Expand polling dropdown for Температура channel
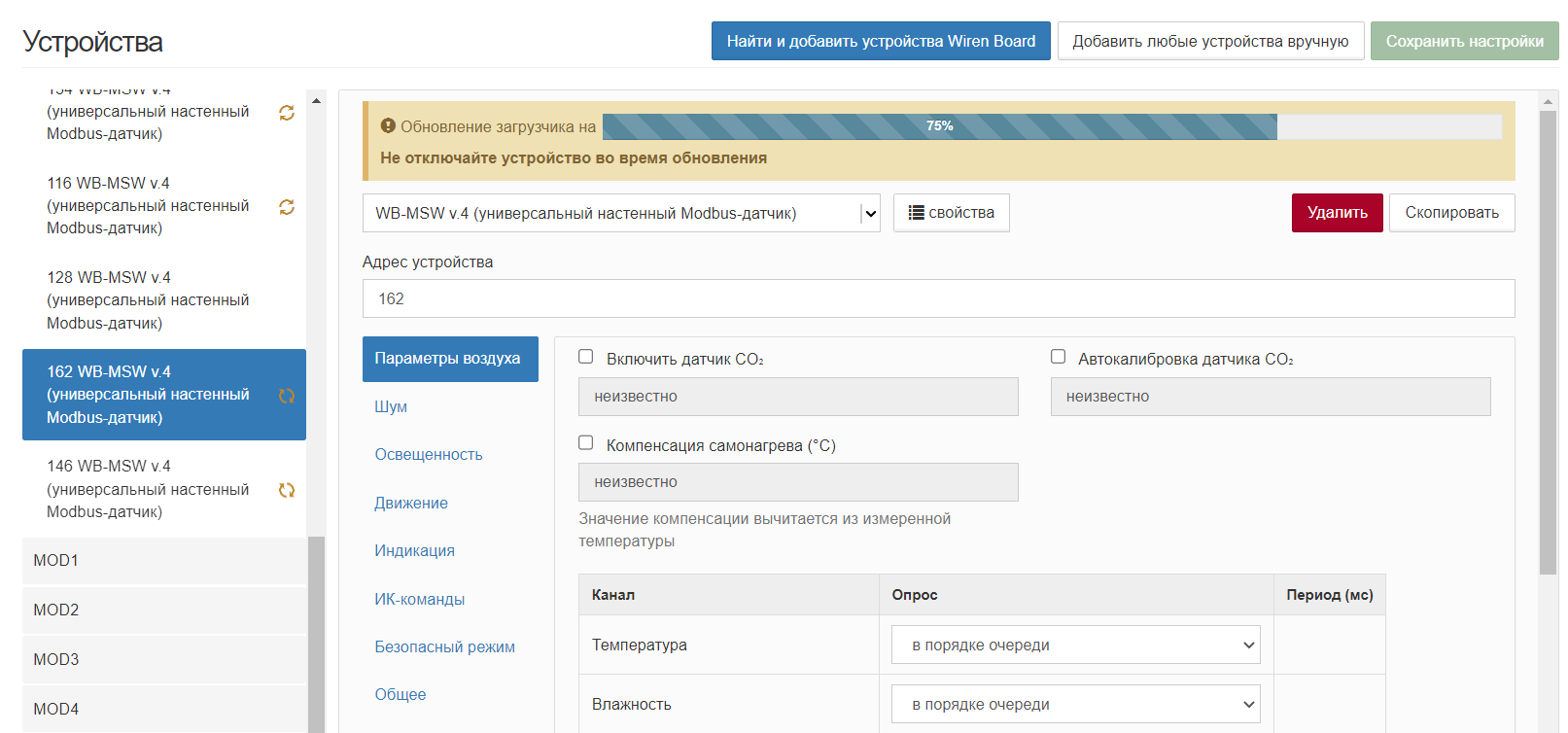The height and width of the screenshot is (733, 1568). [1075, 646]
